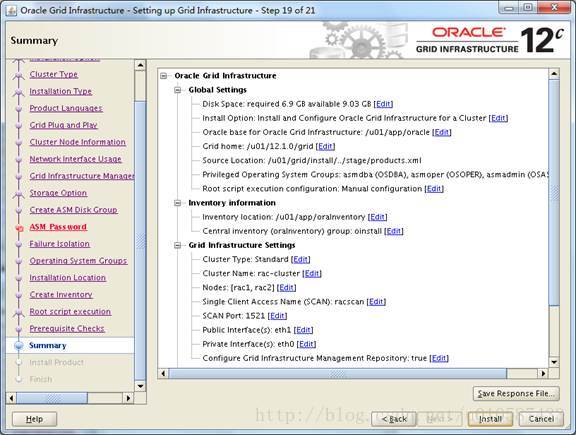
Task: Edit the Management Repository setting
Action: [439, 358]
